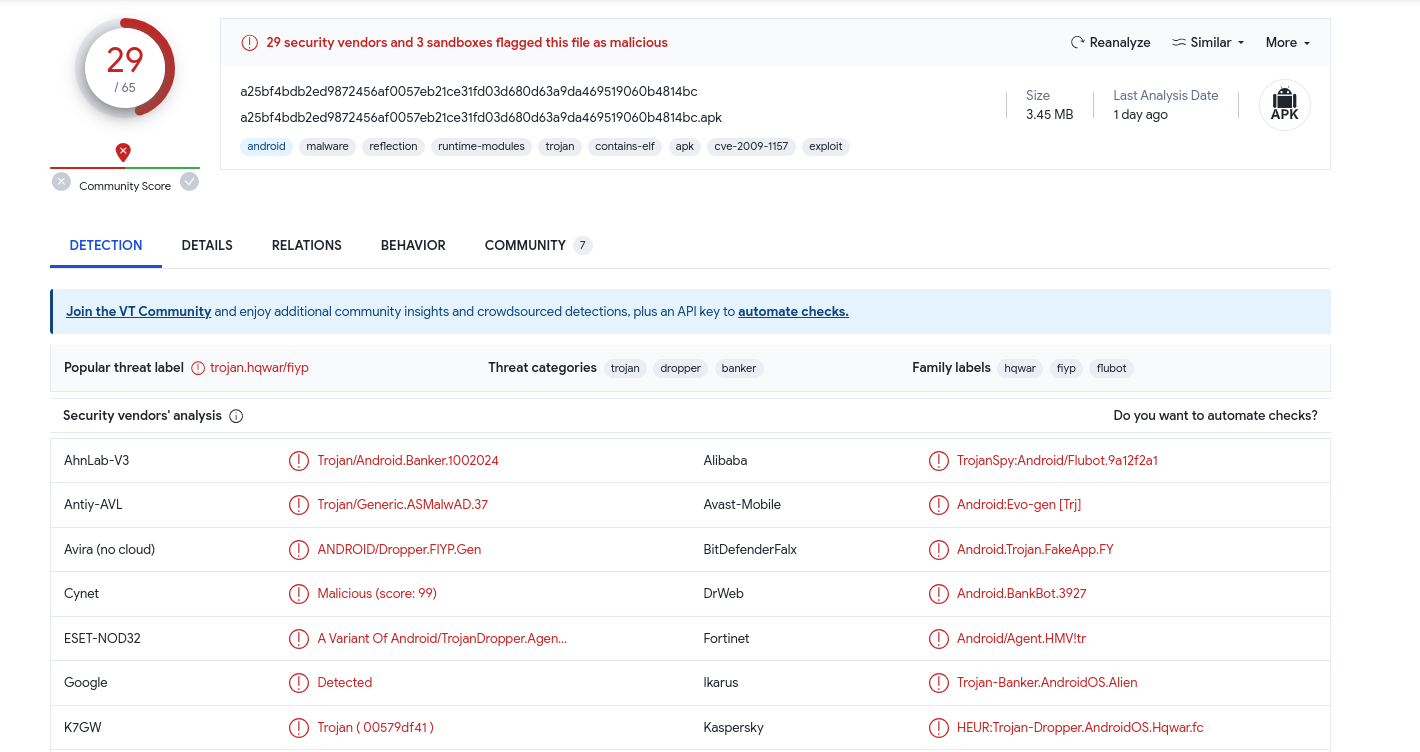The width and height of the screenshot is (1420, 752).
Task: Click Trojan-Banker.AndroidOS.Alien result
Action: coord(1047,683)
